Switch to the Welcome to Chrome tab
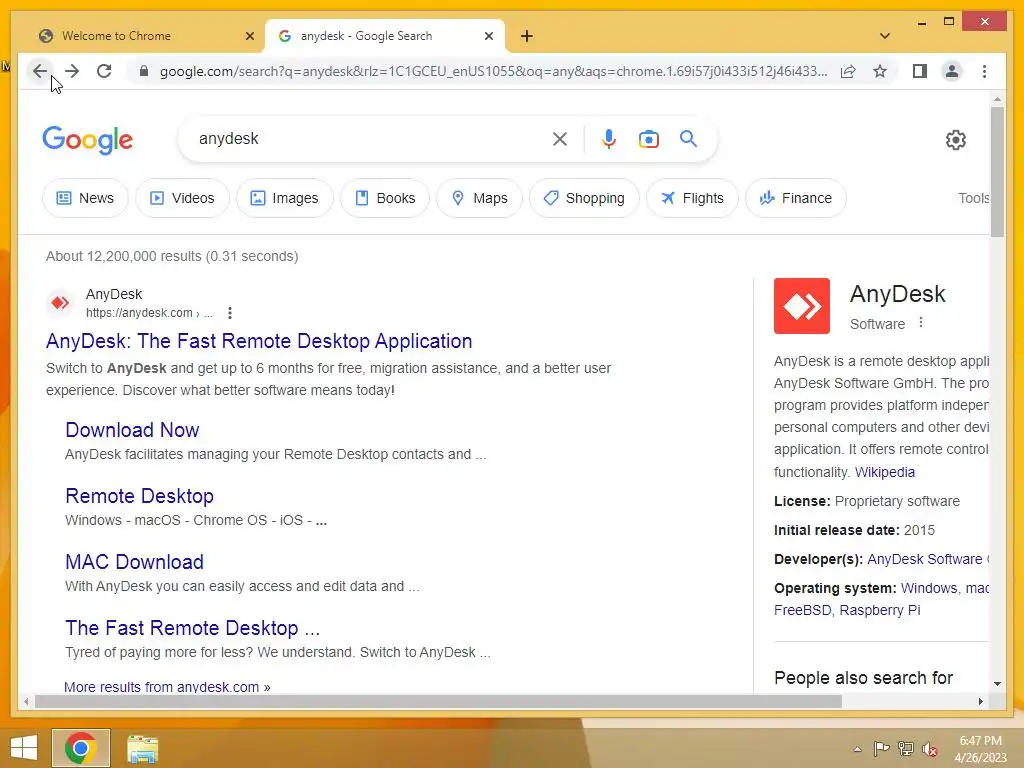This screenshot has height=768, width=1024. 143,36
